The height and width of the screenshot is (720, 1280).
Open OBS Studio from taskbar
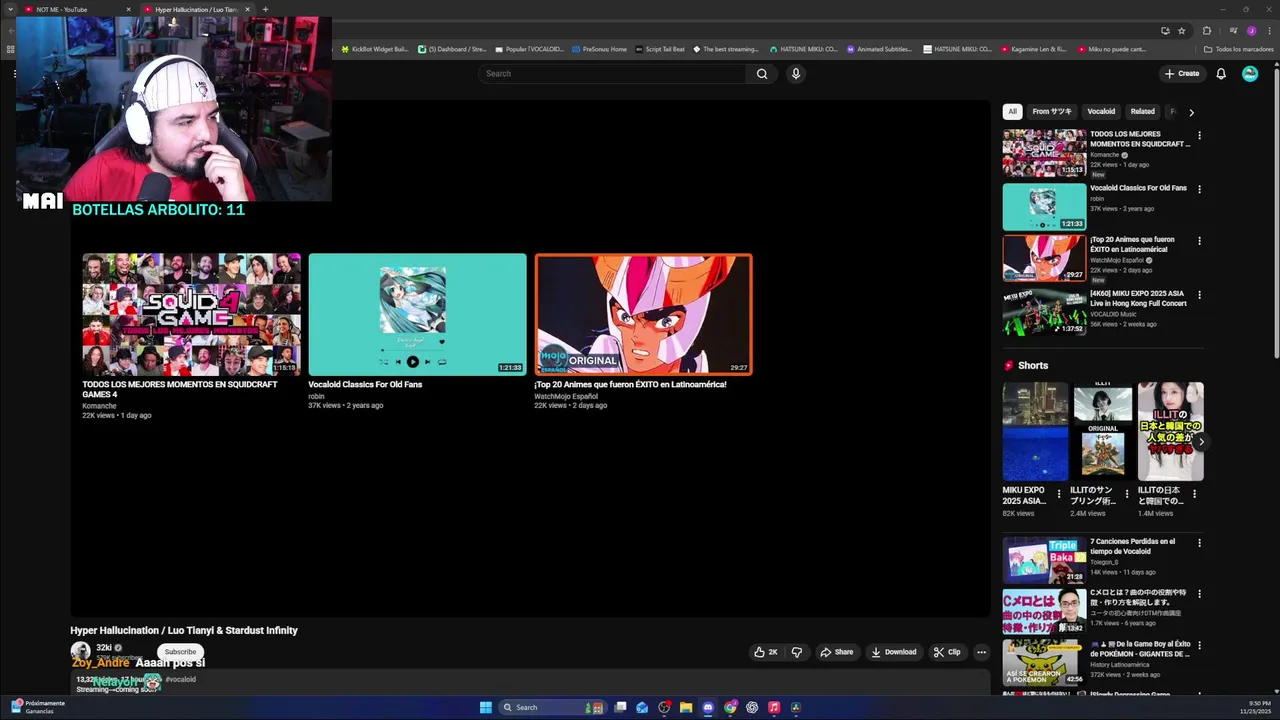pos(664,707)
